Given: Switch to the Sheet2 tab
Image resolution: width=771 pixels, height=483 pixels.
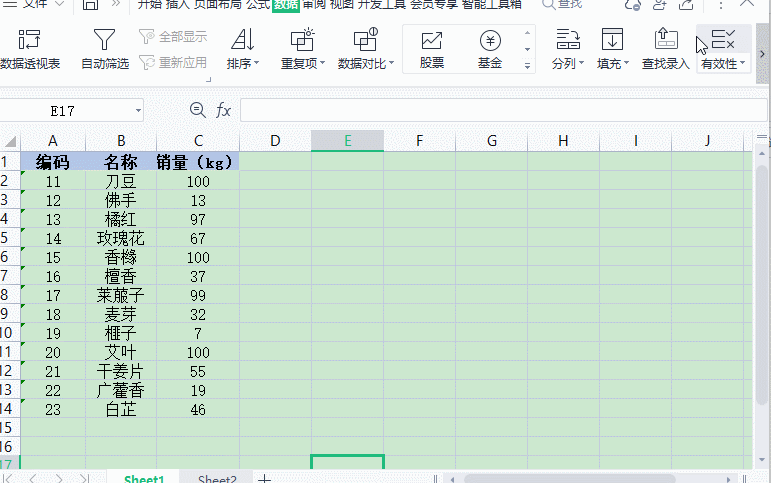Looking at the screenshot, I should click(217, 479).
